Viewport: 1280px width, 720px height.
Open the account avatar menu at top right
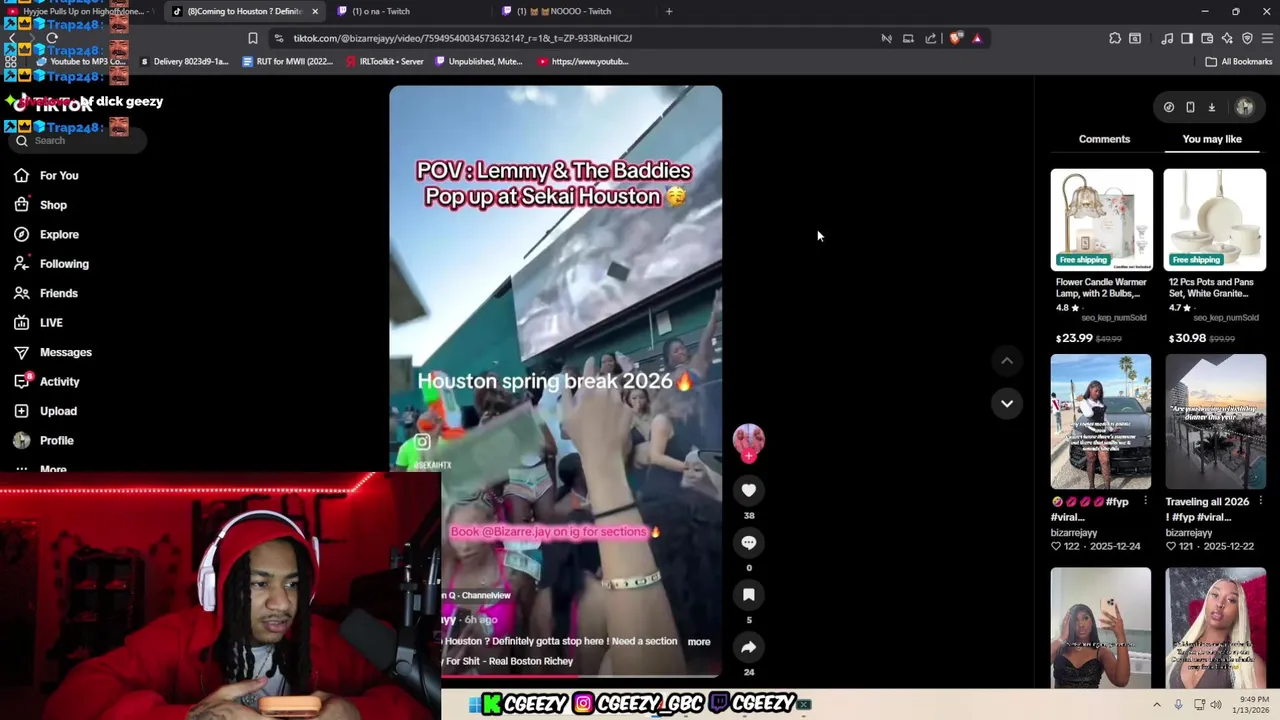[1245, 107]
